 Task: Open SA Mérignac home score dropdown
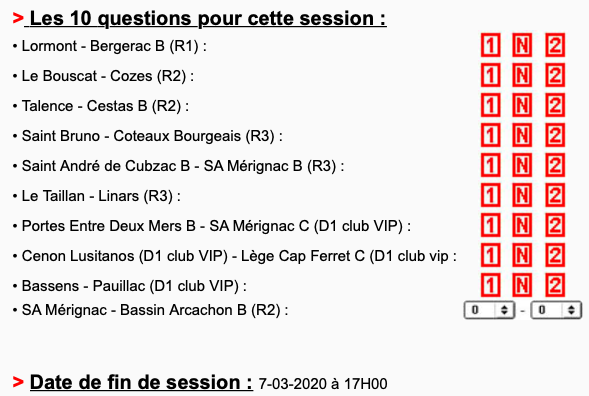coord(489,310)
